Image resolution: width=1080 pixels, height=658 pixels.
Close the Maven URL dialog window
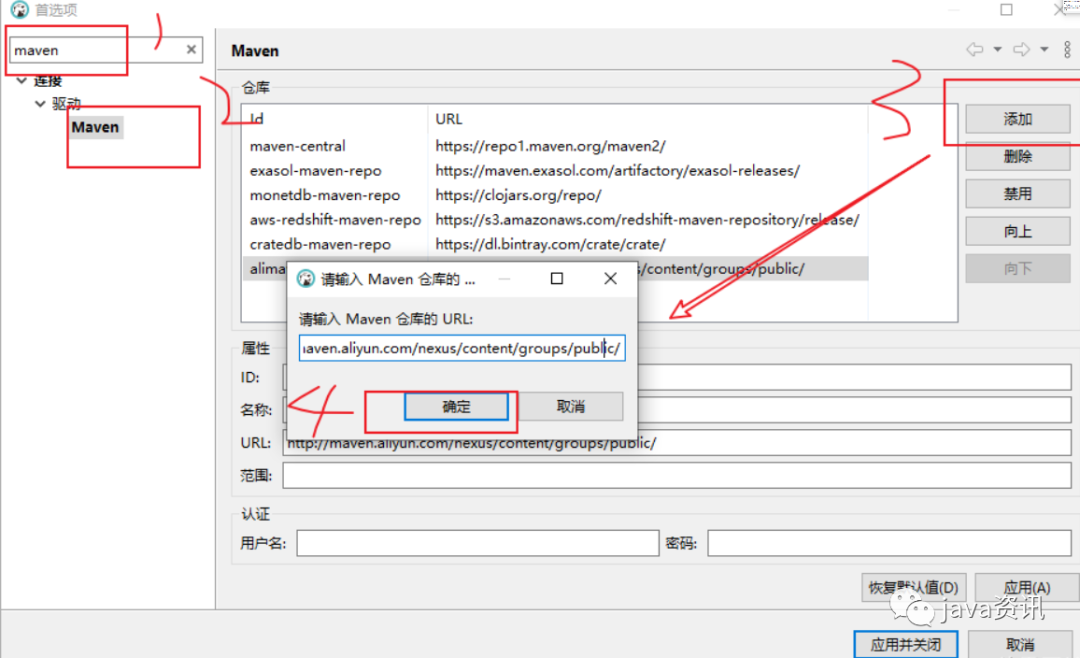coord(610,278)
